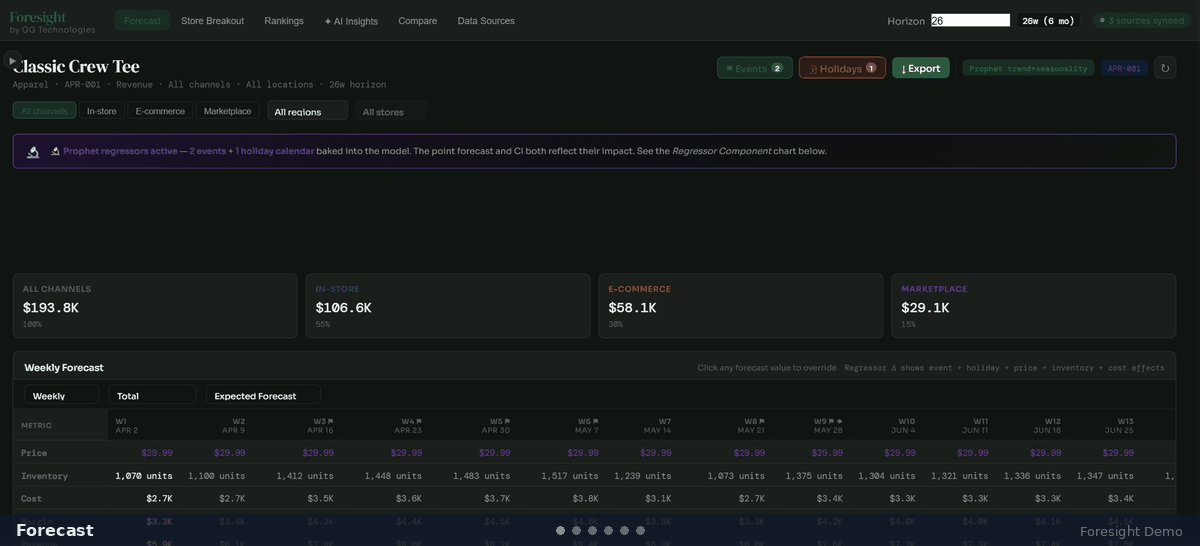Screen dimensions: 1200x546
Task: Click the flag icon on W5 column
Action: [x=507, y=421]
